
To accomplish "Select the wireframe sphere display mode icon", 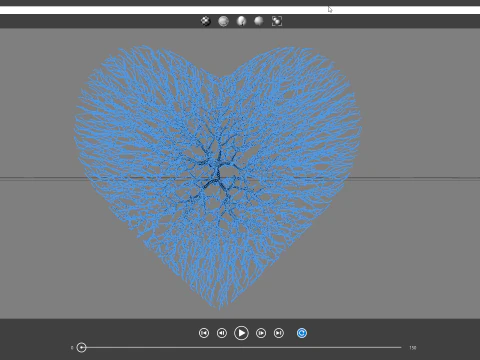I will [x=223, y=21].
